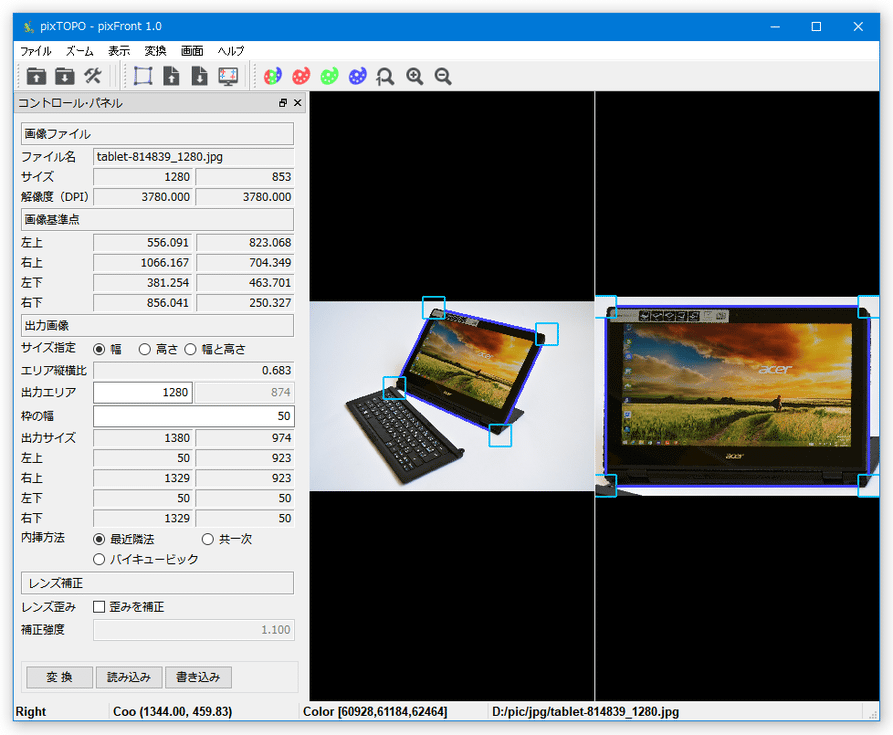This screenshot has width=893, height=735.
Task: Open the 表示 menu
Action: [x=119, y=51]
